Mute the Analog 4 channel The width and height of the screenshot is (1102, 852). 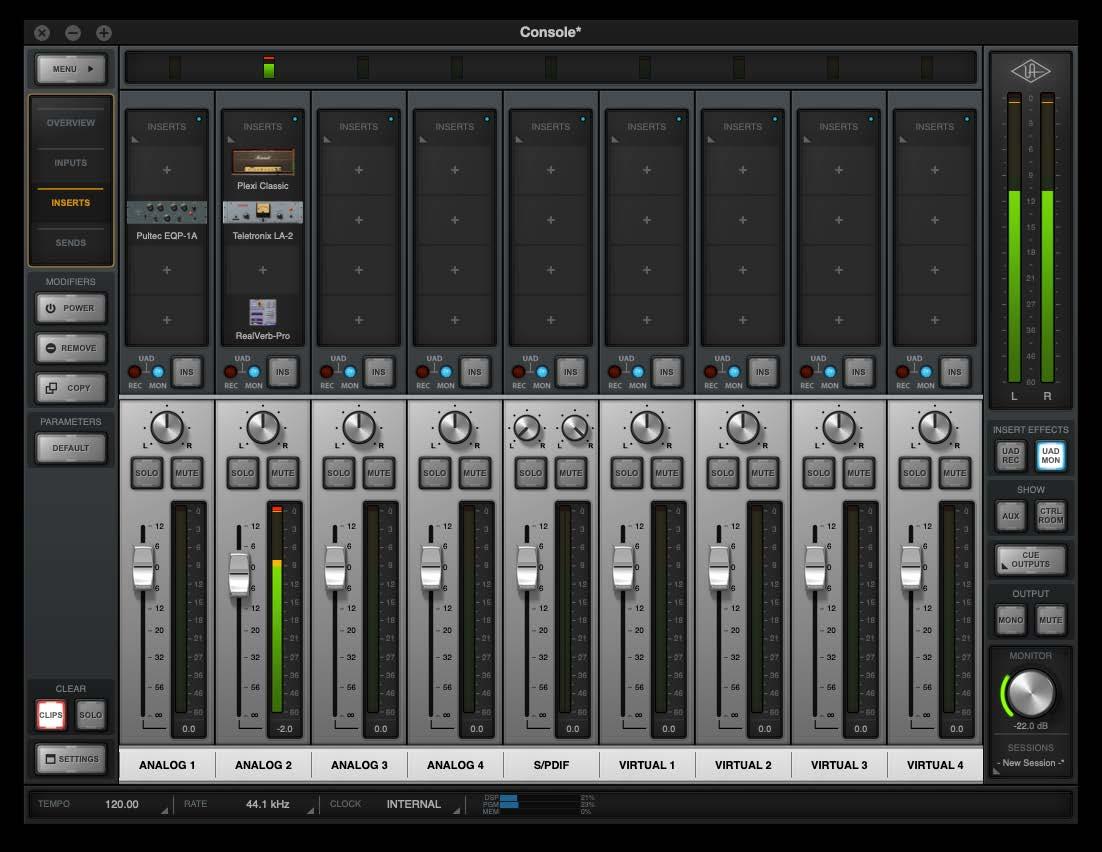pos(474,473)
